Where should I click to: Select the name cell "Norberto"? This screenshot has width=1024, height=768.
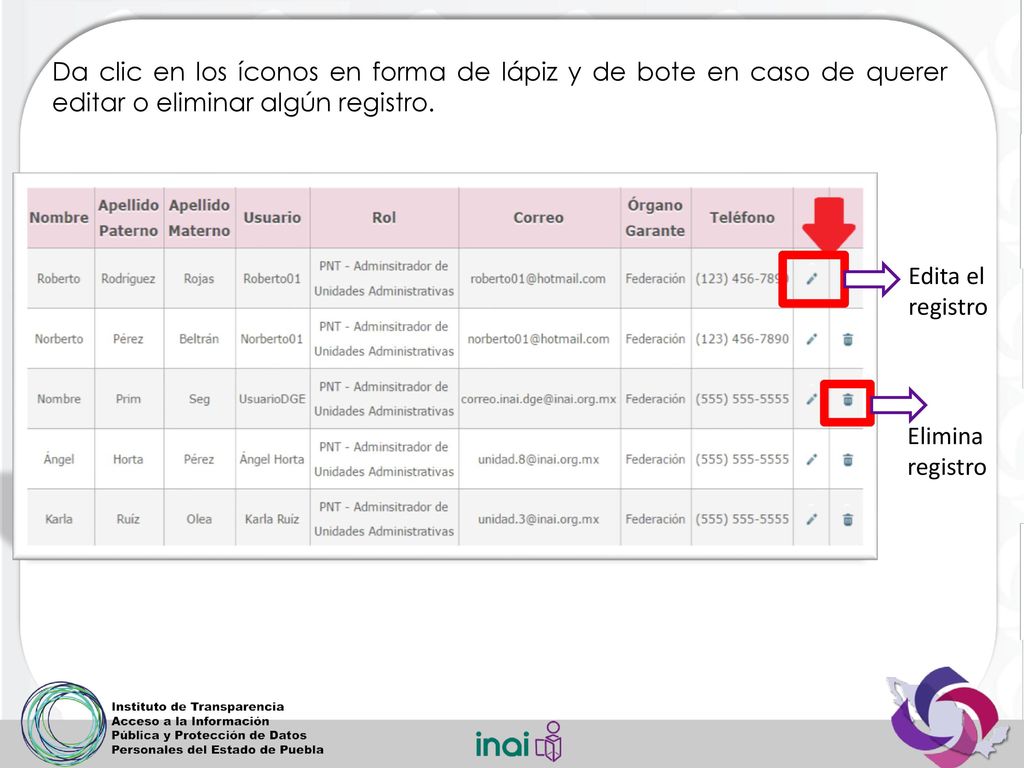tap(59, 339)
